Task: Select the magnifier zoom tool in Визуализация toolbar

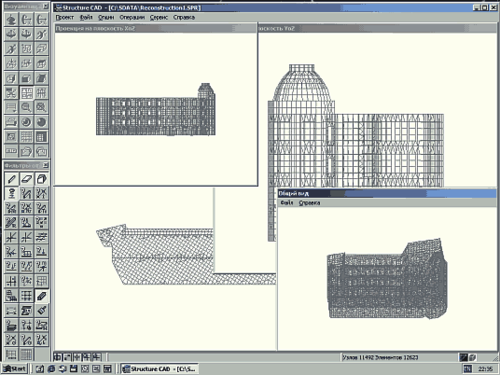Action: tap(26, 107)
